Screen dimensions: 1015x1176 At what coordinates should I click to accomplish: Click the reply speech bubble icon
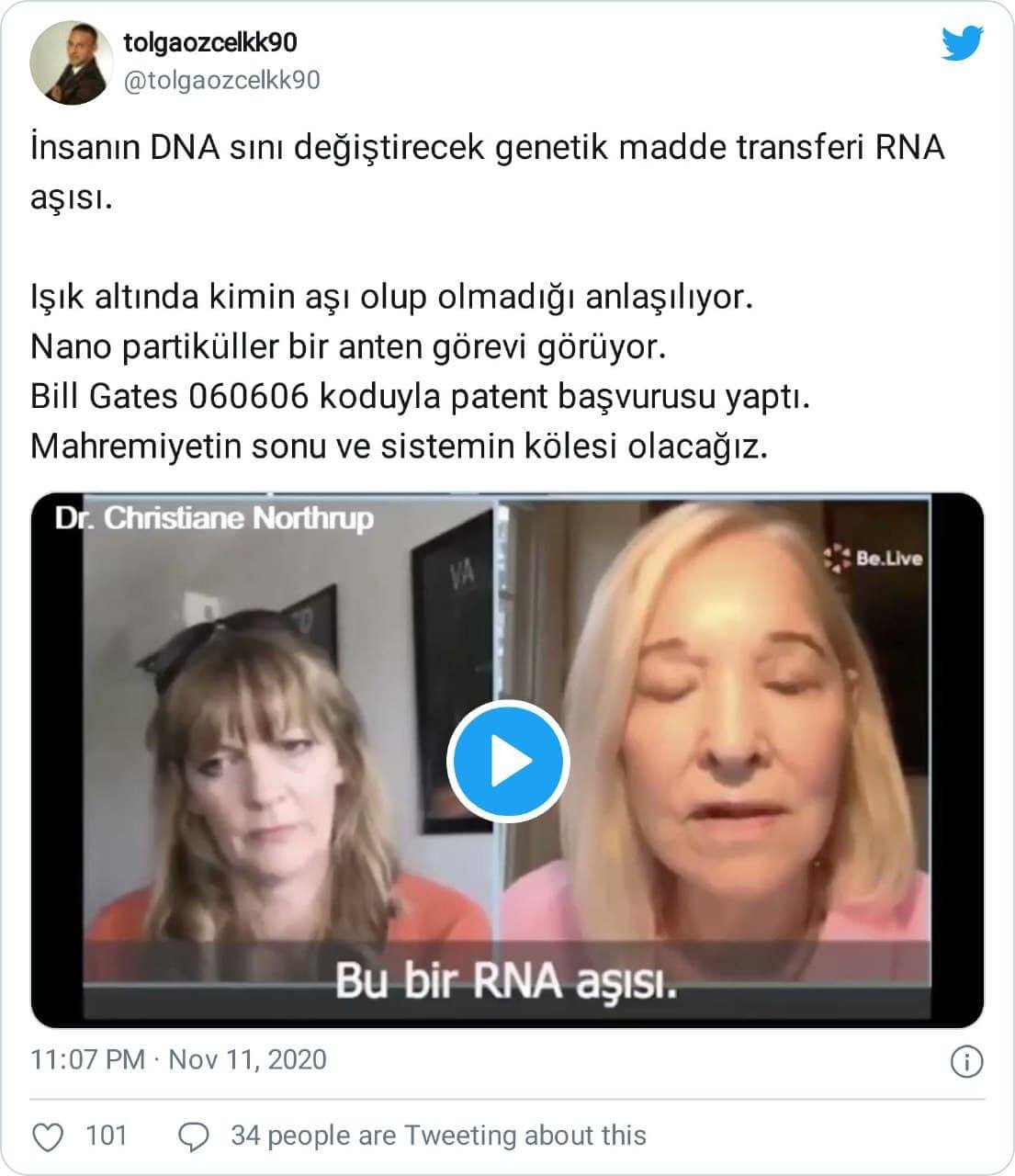click(x=193, y=1136)
